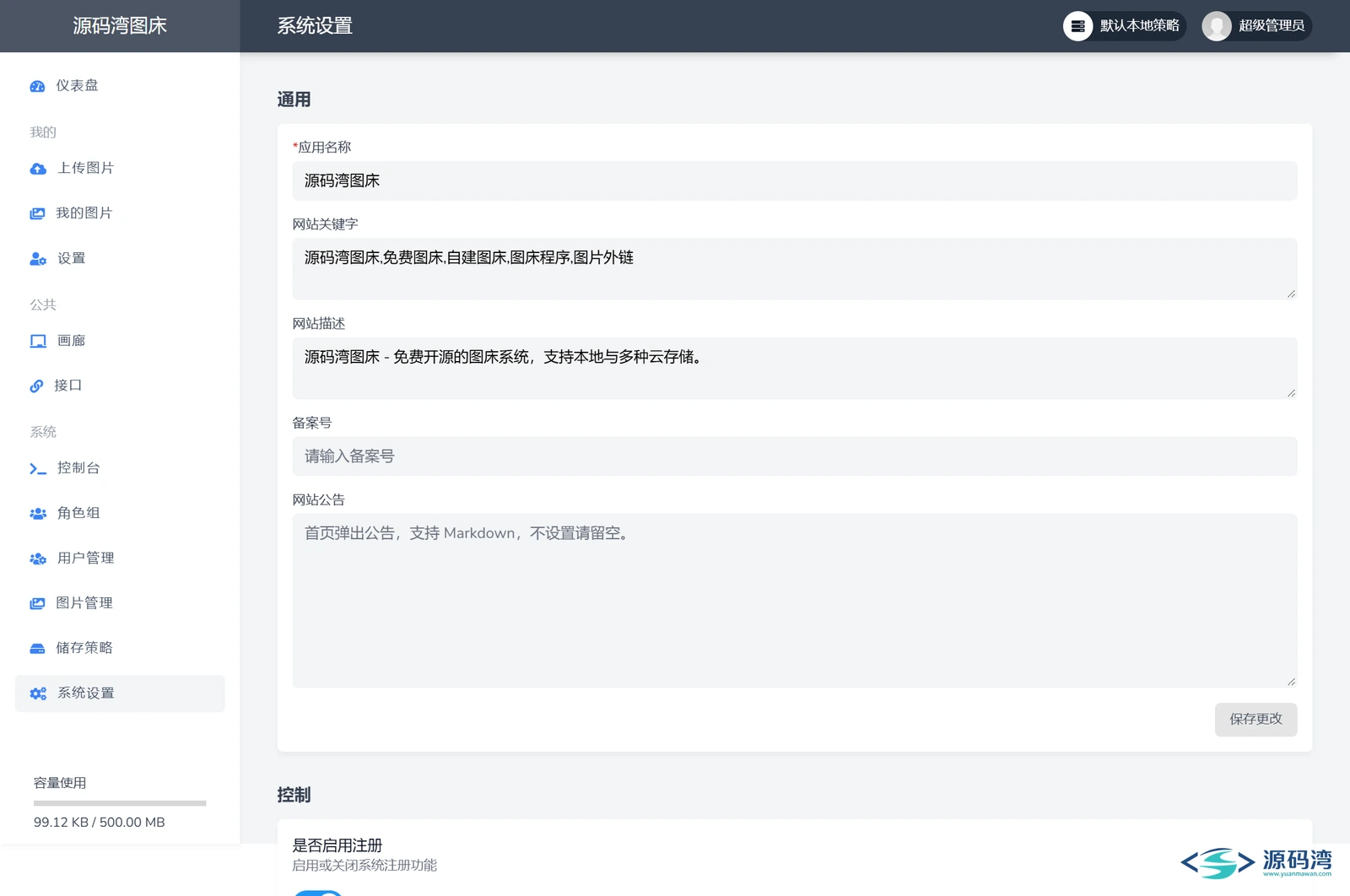The width and height of the screenshot is (1350, 896).
Task: Click into the 网站公告 textarea
Action: (795, 601)
